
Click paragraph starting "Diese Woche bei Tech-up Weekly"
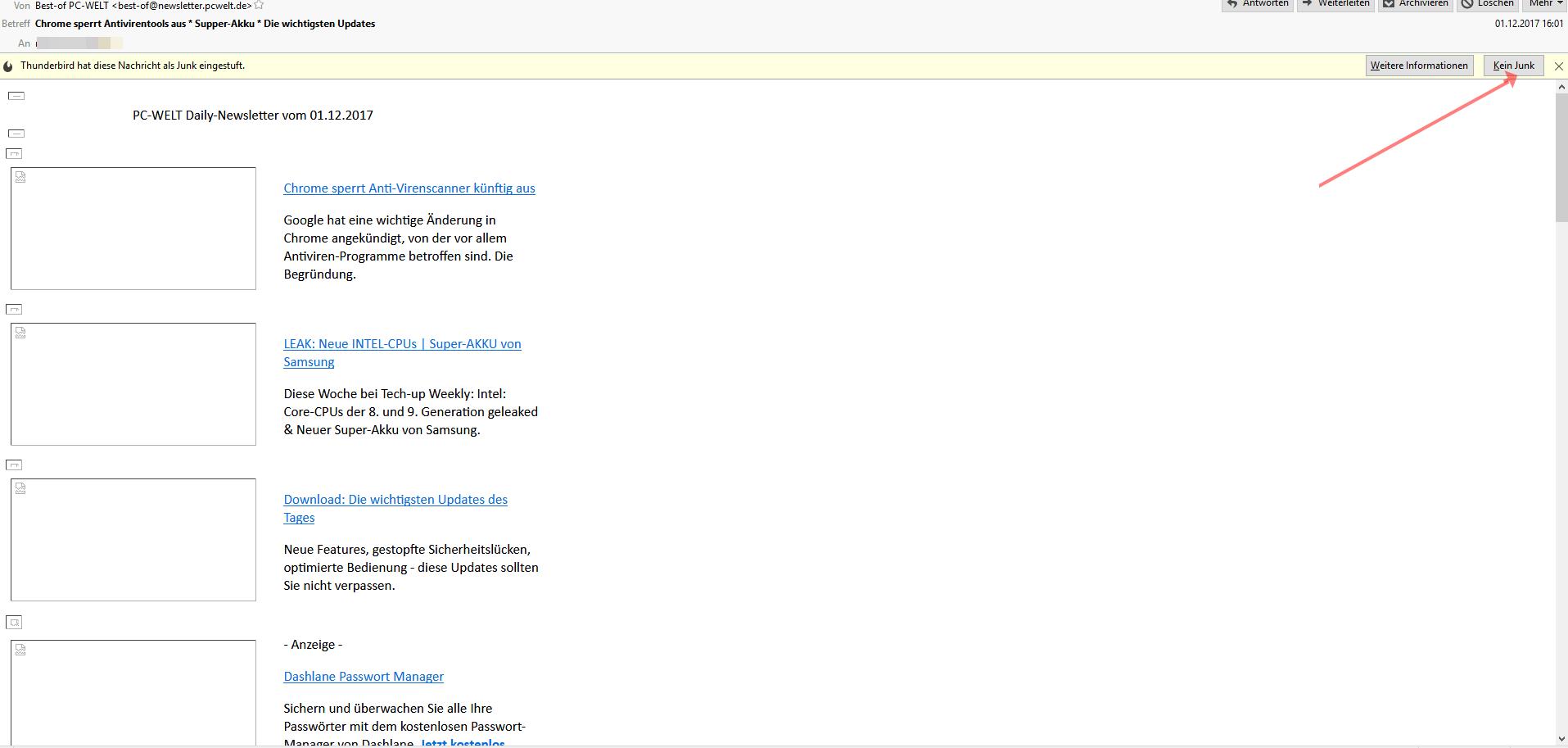(x=411, y=412)
